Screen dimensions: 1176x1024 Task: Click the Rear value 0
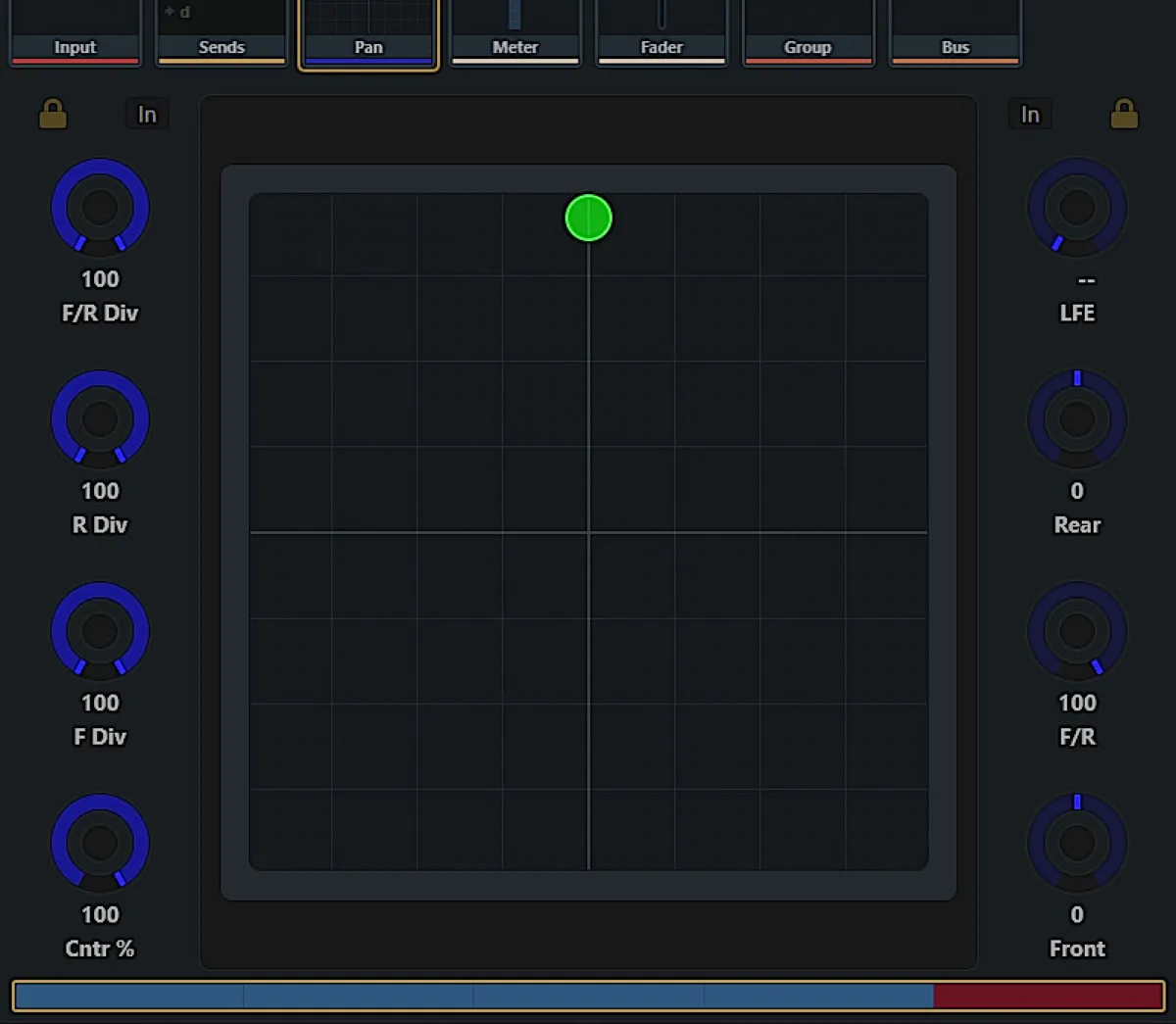click(x=1077, y=491)
